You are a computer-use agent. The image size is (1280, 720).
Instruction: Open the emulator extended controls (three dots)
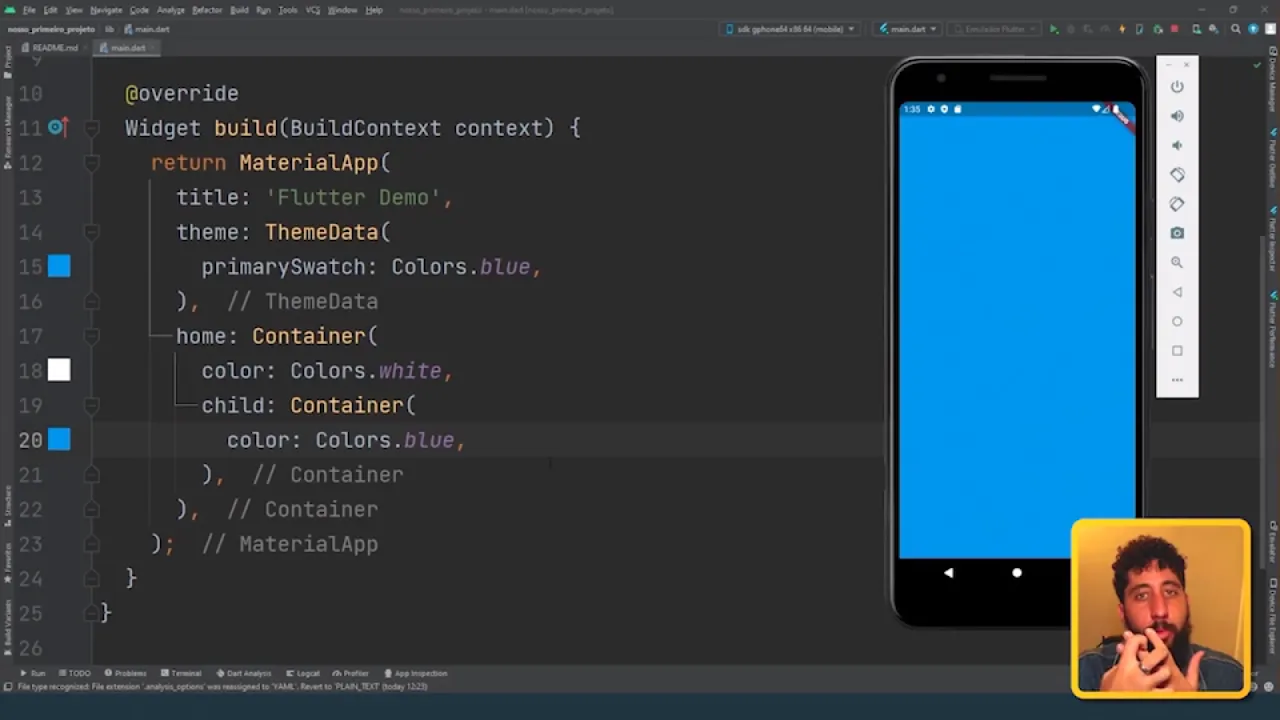click(x=1177, y=380)
